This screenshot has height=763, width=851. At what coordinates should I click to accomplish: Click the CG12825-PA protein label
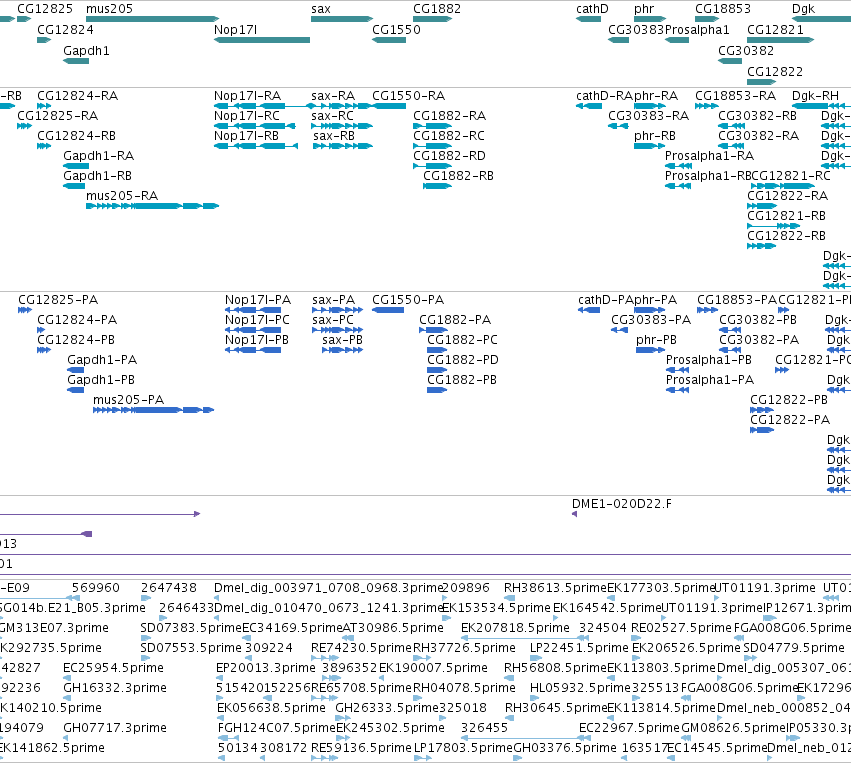pyautogui.click(x=58, y=300)
